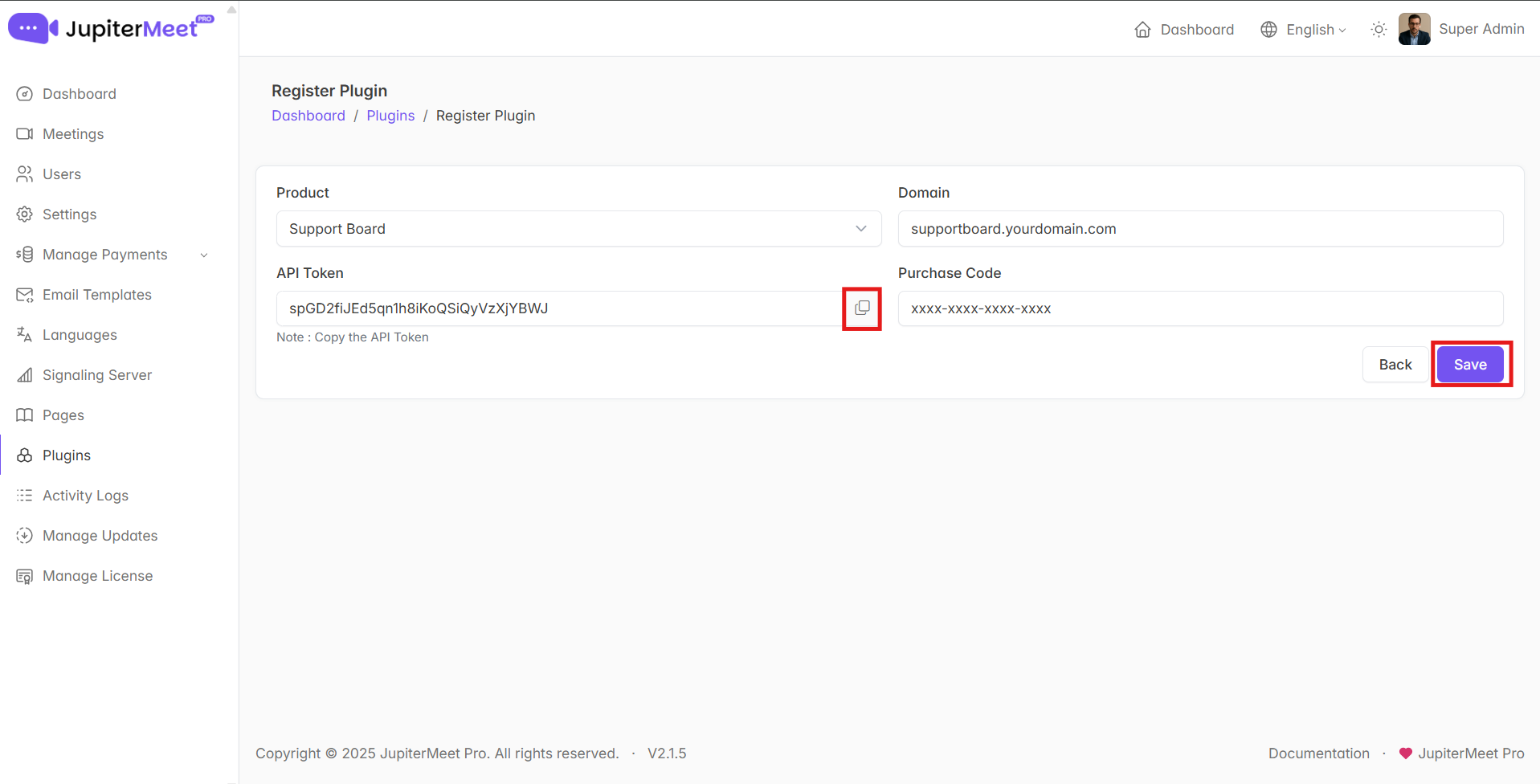Open Meetings in the sidebar

pos(73,134)
